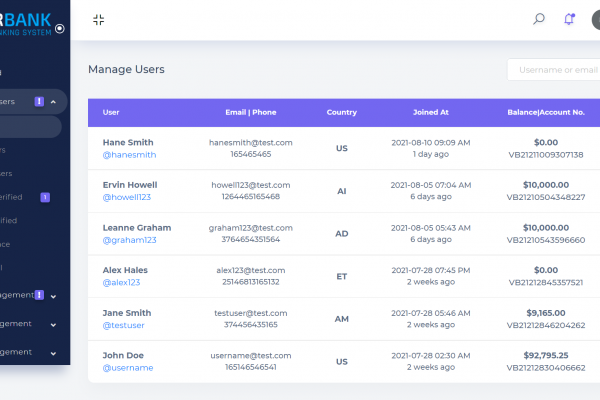600x400 pixels.
Task: Click the Manage Users page title
Action: click(x=126, y=69)
